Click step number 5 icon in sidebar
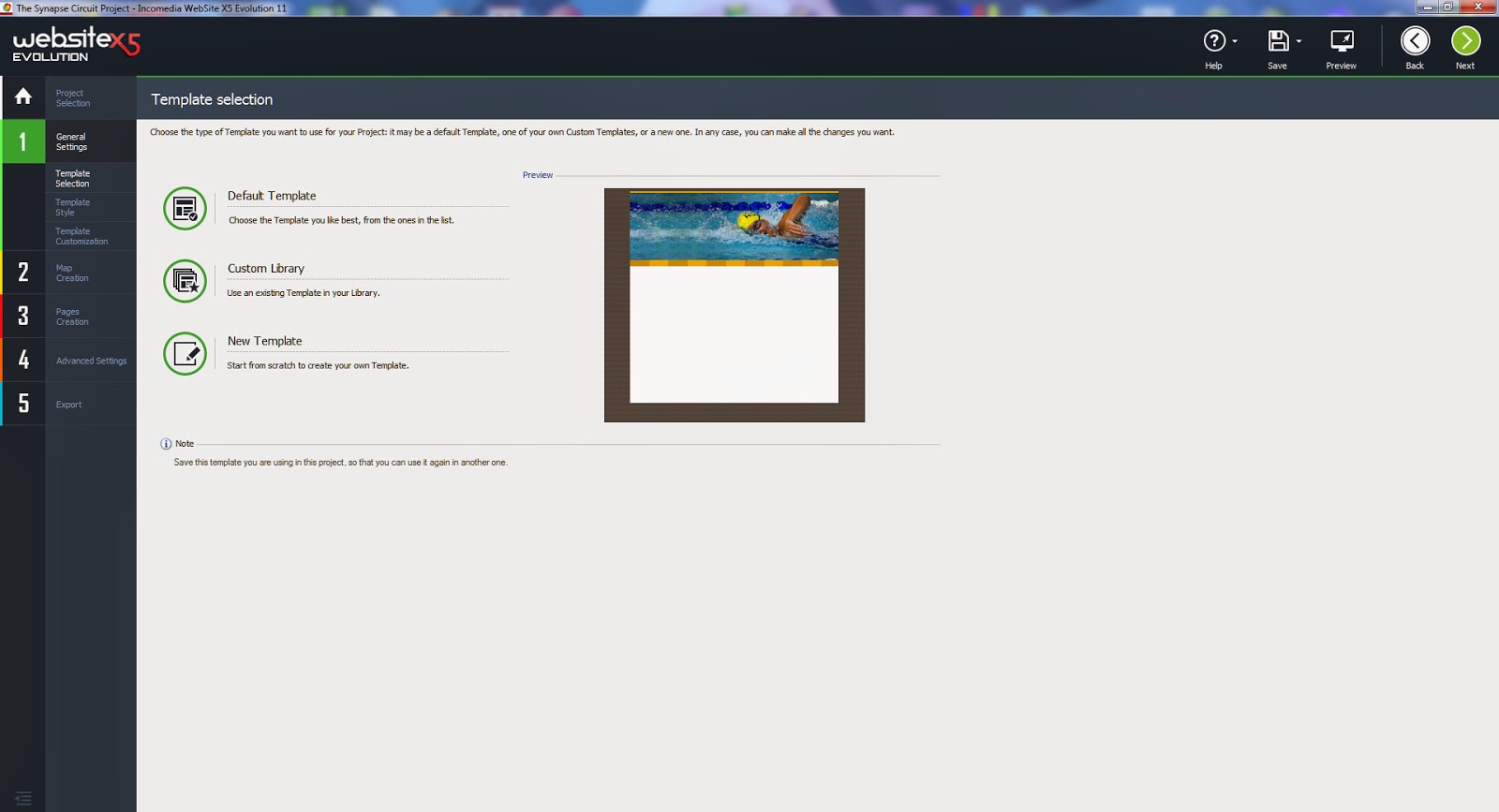This screenshot has height=812, width=1499. tap(23, 405)
